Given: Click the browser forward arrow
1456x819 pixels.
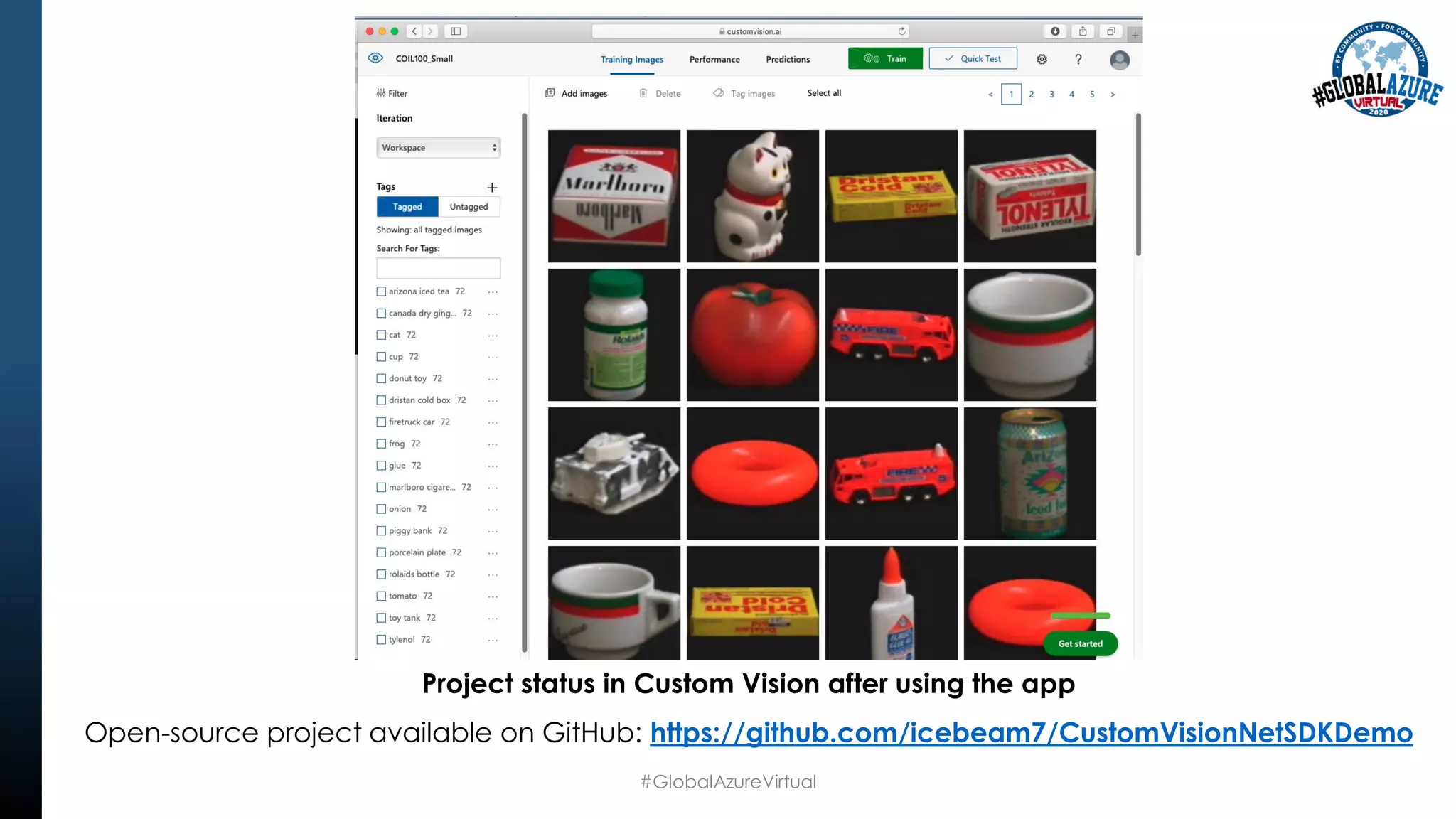Looking at the screenshot, I should coord(430,31).
